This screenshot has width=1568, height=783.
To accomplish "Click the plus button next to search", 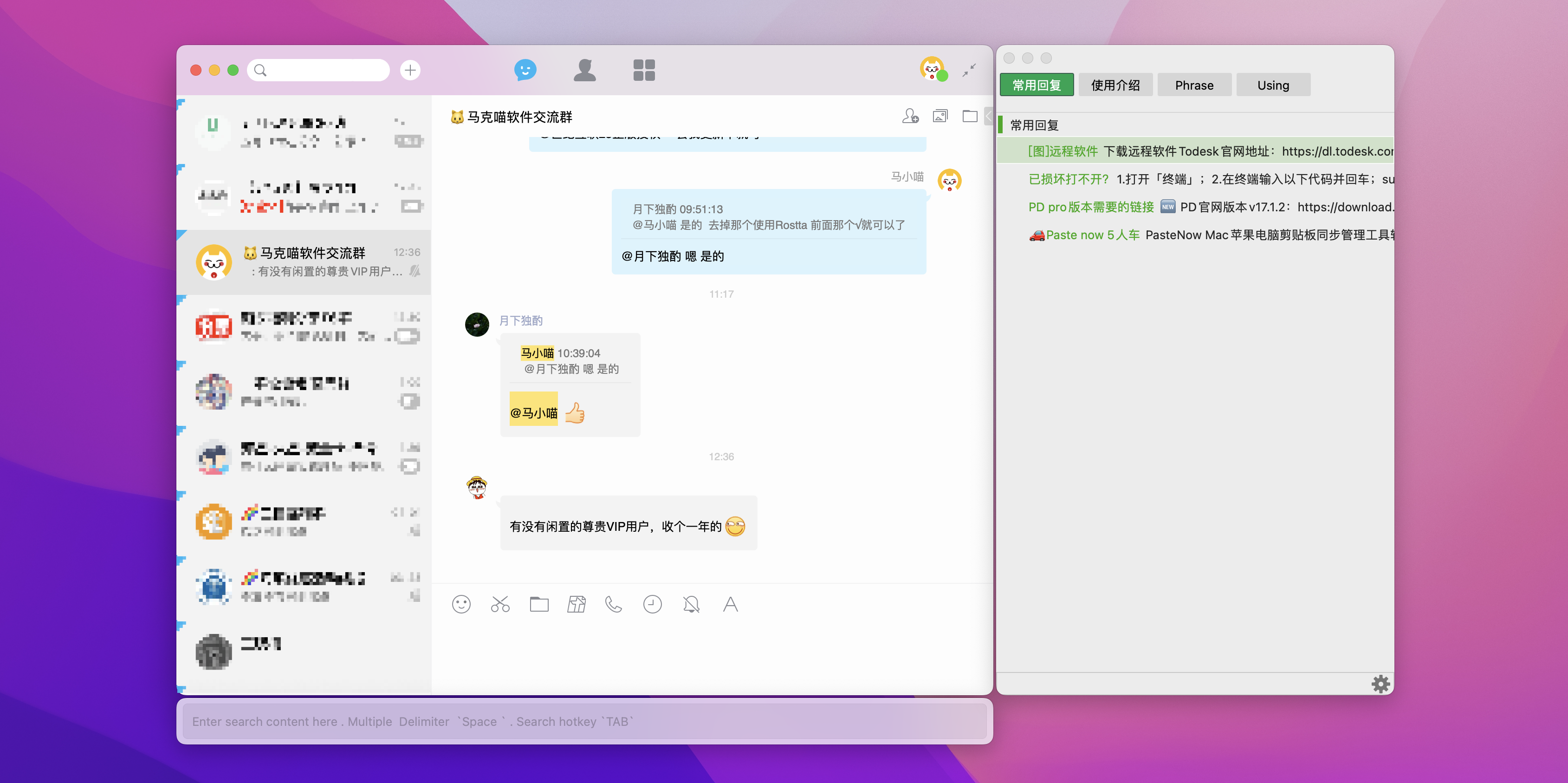I will tap(410, 70).
